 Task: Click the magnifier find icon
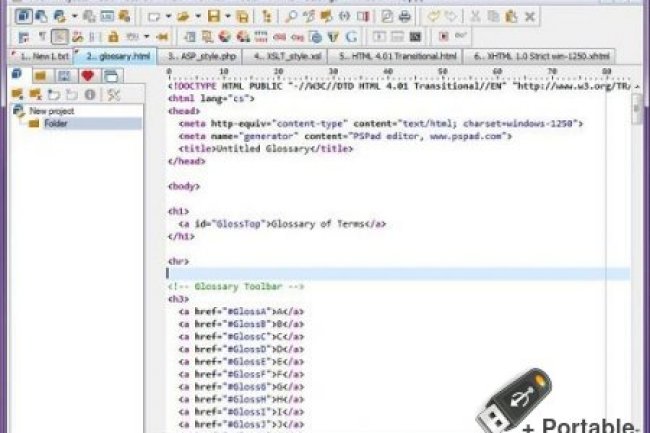291,17
